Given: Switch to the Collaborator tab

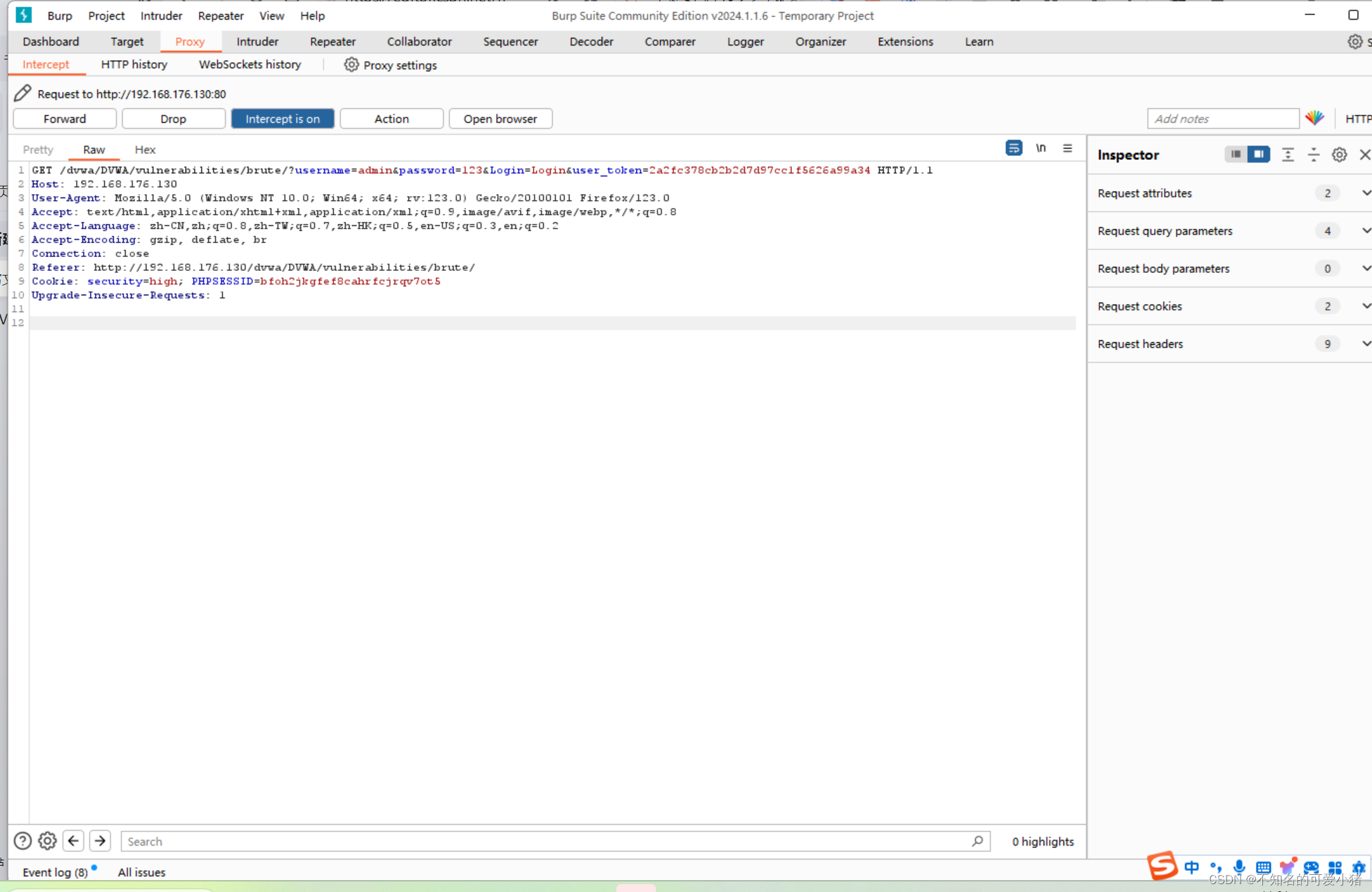Looking at the screenshot, I should [419, 41].
